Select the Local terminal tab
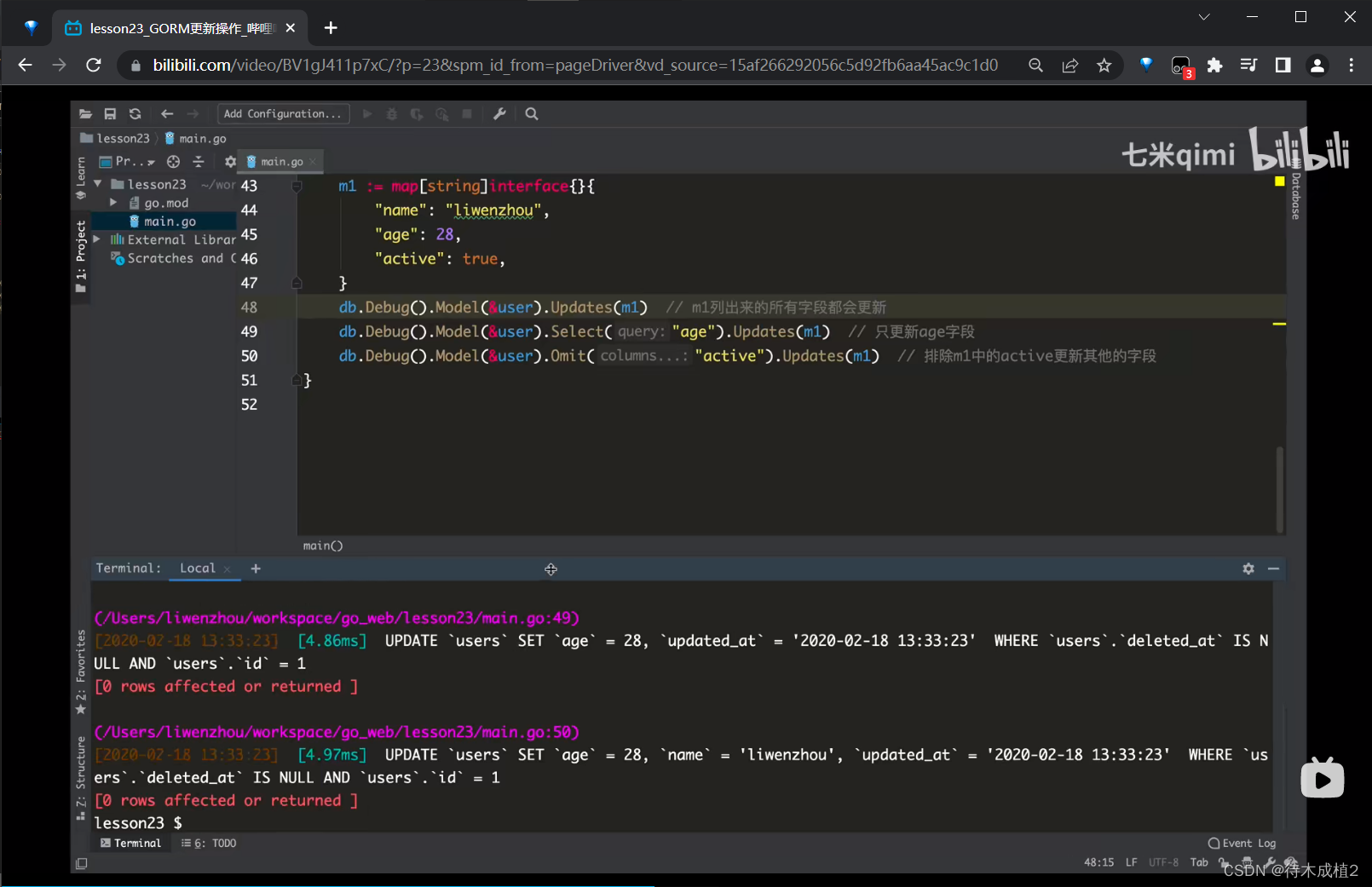 pos(198,568)
